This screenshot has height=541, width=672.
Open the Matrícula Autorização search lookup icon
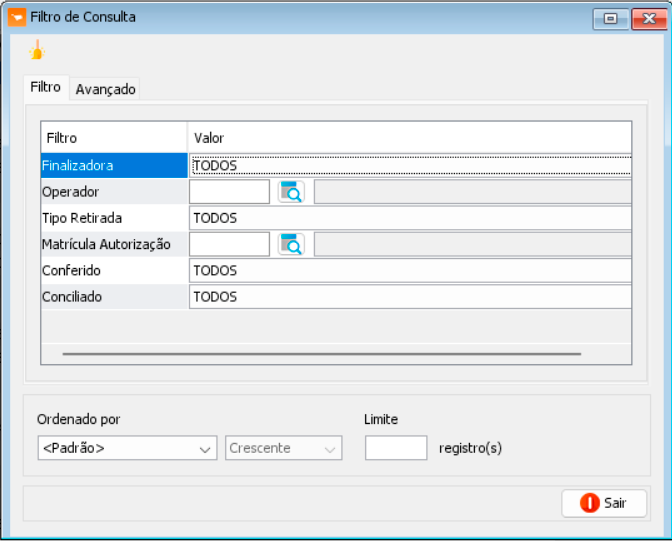coord(291,244)
